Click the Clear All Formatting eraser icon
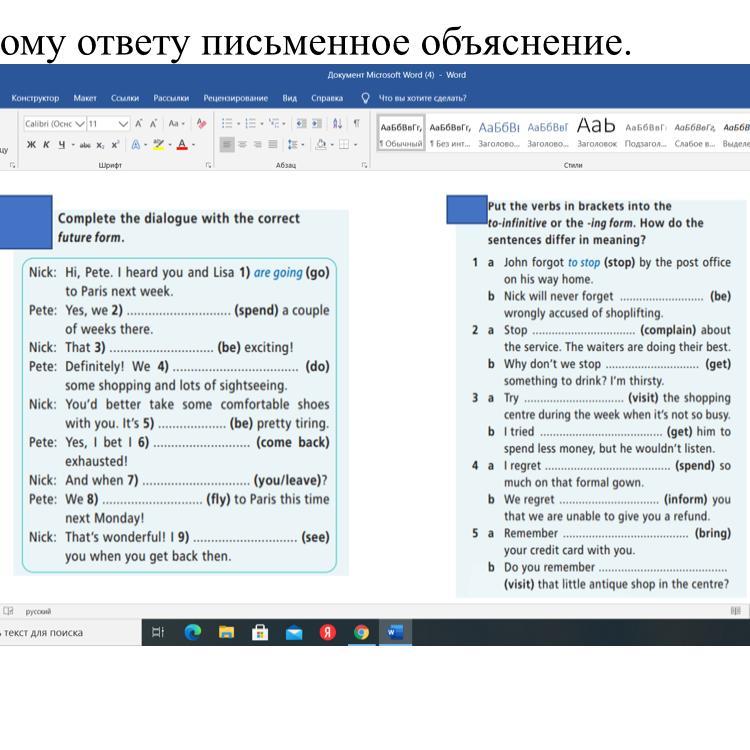Screen dimensions: 750x750 click(x=201, y=123)
